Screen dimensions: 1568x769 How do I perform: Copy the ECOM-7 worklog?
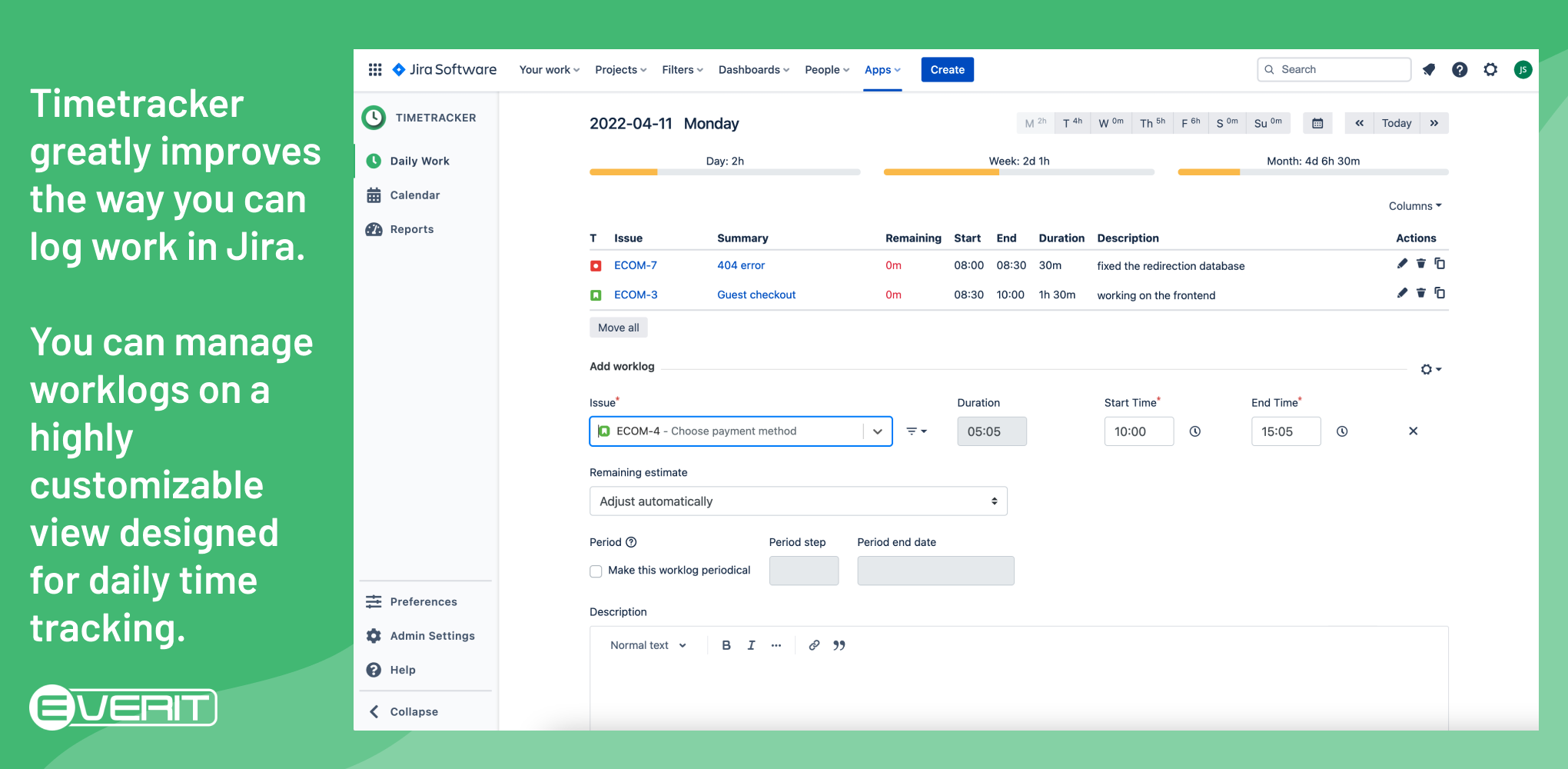coord(1440,264)
